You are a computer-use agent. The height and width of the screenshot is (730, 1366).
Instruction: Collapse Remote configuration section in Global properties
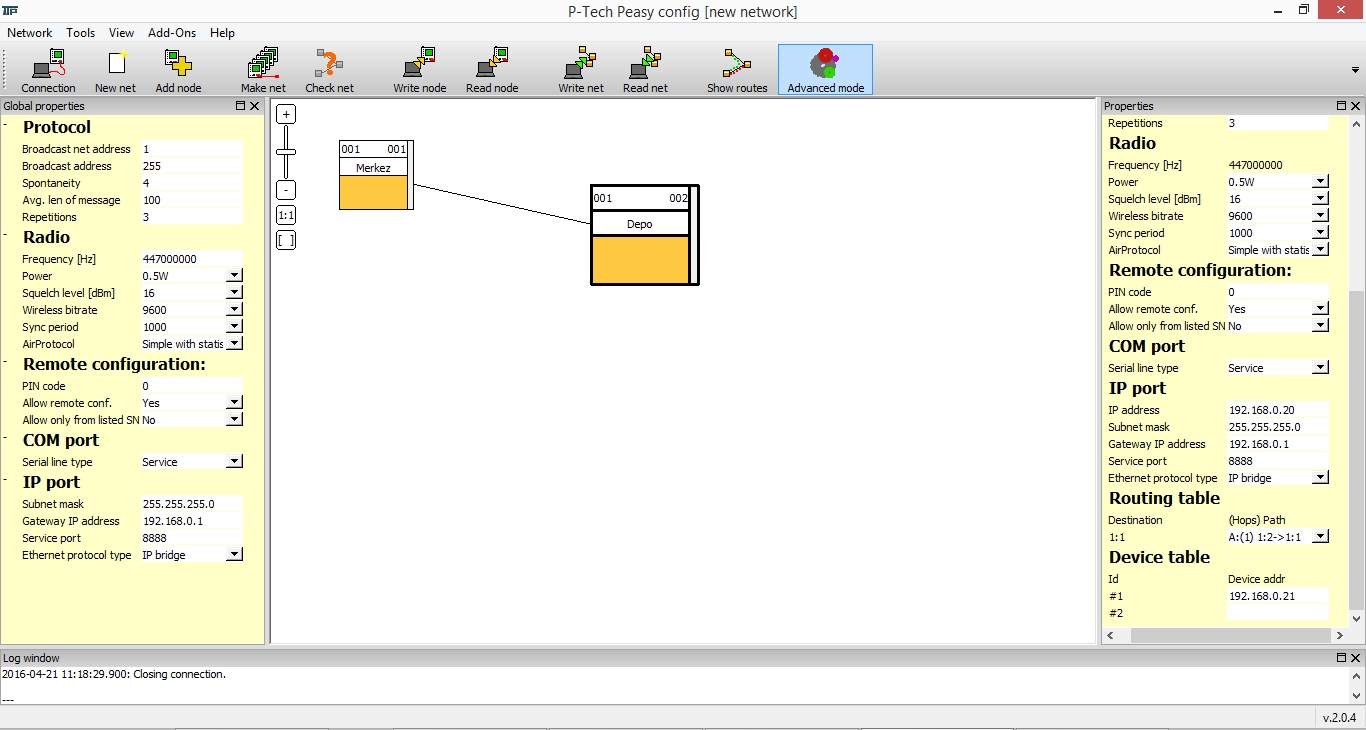pyautogui.click(x=5, y=364)
